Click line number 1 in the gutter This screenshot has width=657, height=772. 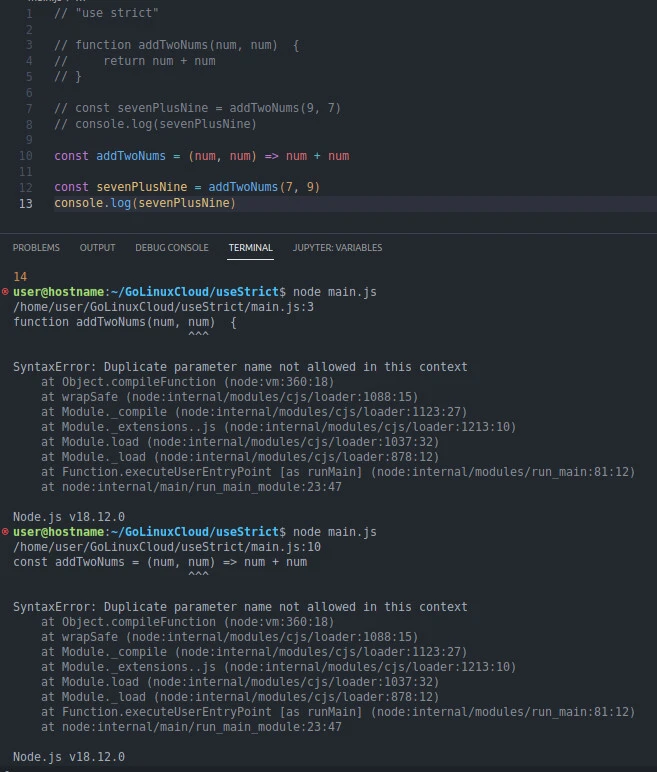point(29,14)
